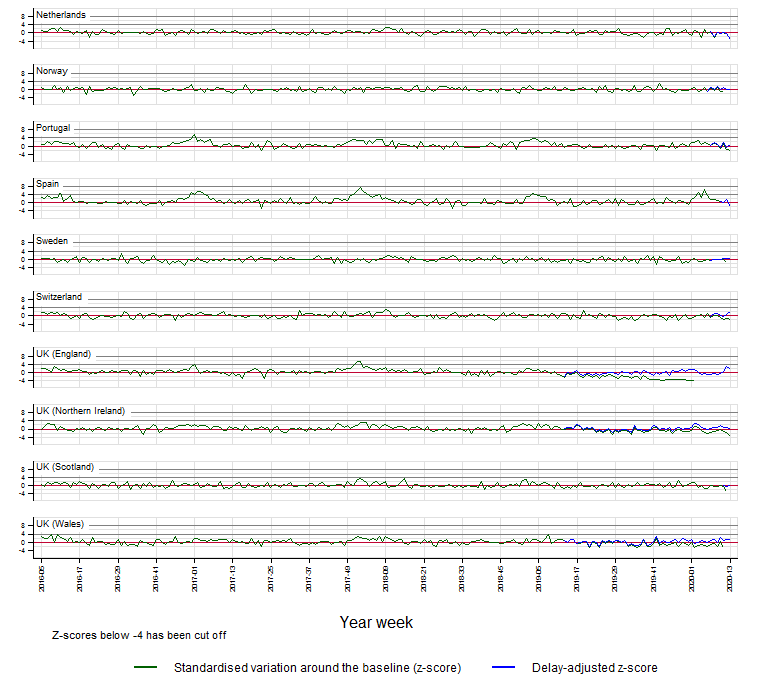Click the 2017-49 x-axis tick label

pos(348,579)
